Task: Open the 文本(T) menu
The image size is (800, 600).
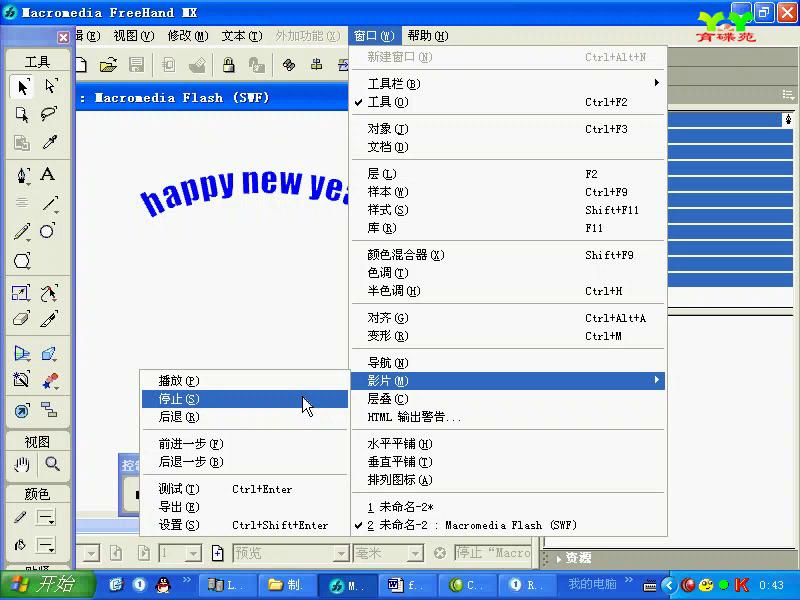Action: pyautogui.click(x=242, y=36)
